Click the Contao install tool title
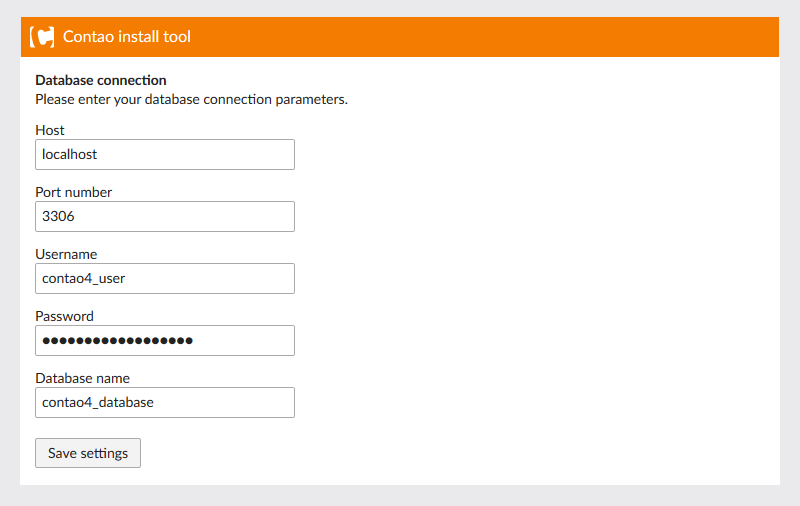 [x=127, y=37]
